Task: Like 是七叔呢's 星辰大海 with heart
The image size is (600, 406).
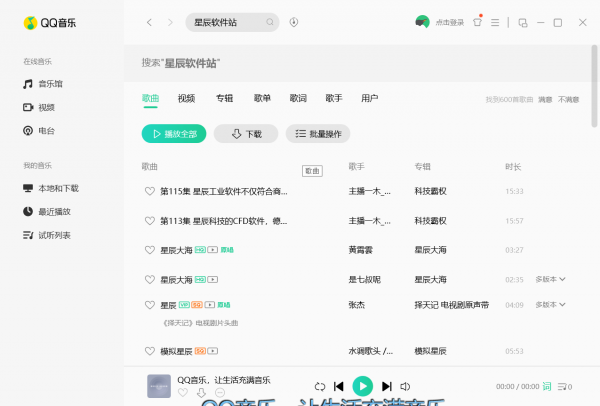Action: tap(150, 280)
